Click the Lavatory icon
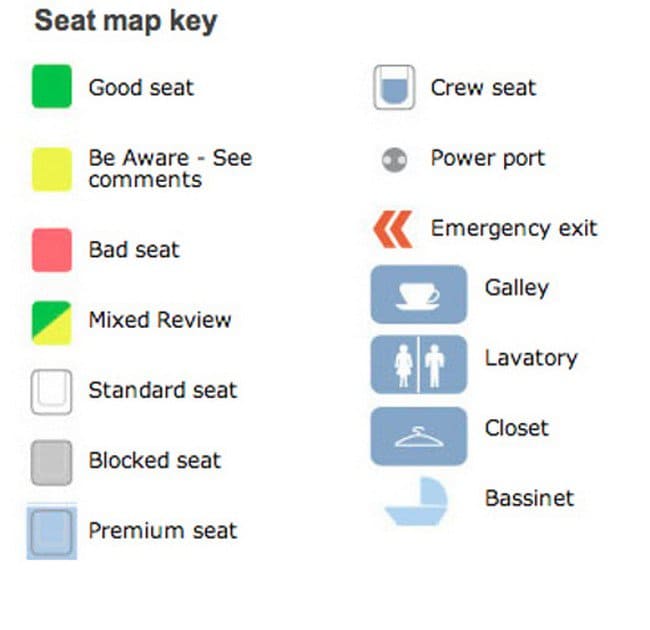The width and height of the screenshot is (650, 630). [x=418, y=364]
